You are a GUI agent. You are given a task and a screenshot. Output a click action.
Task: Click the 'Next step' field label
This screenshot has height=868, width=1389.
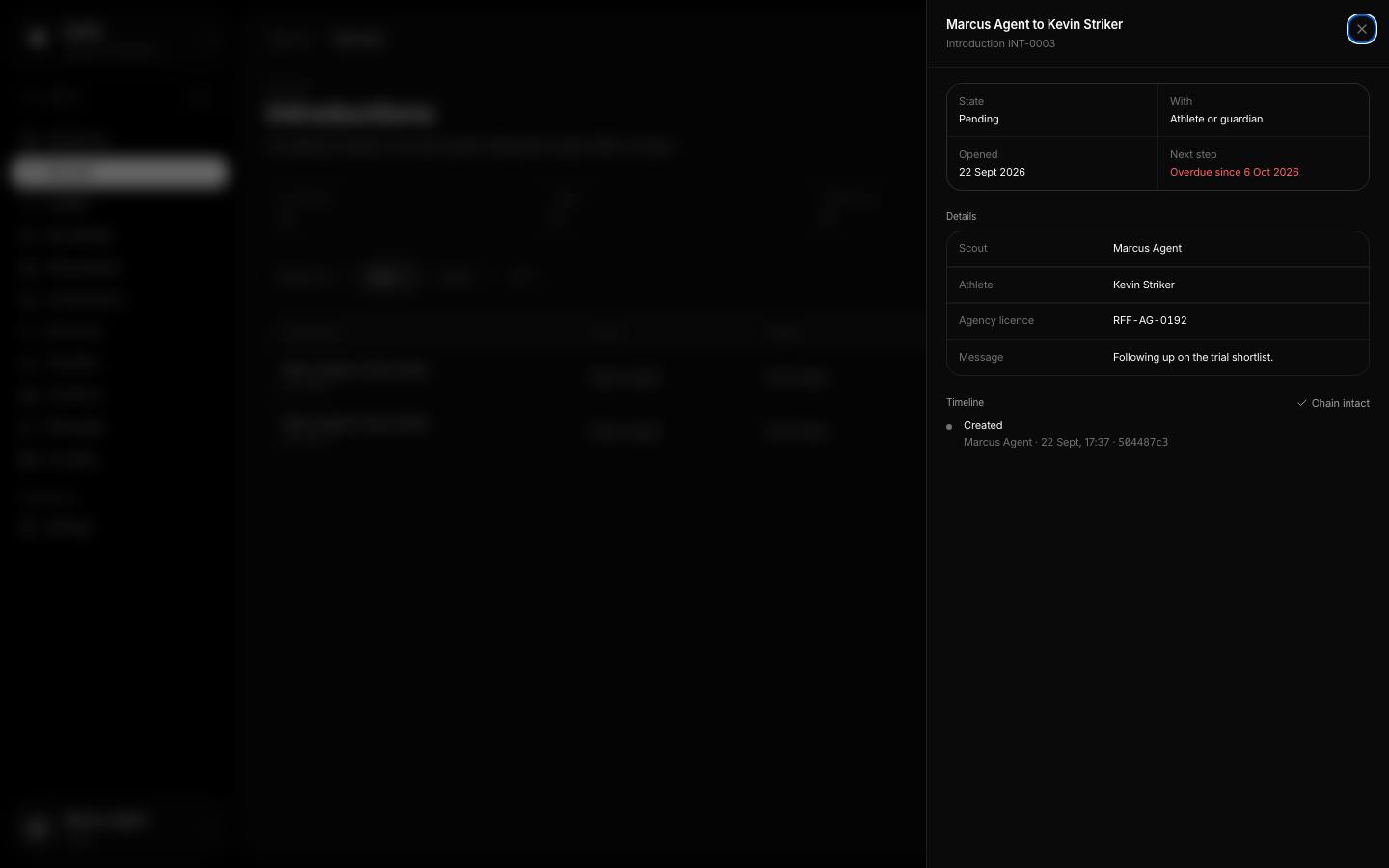[x=1193, y=154]
